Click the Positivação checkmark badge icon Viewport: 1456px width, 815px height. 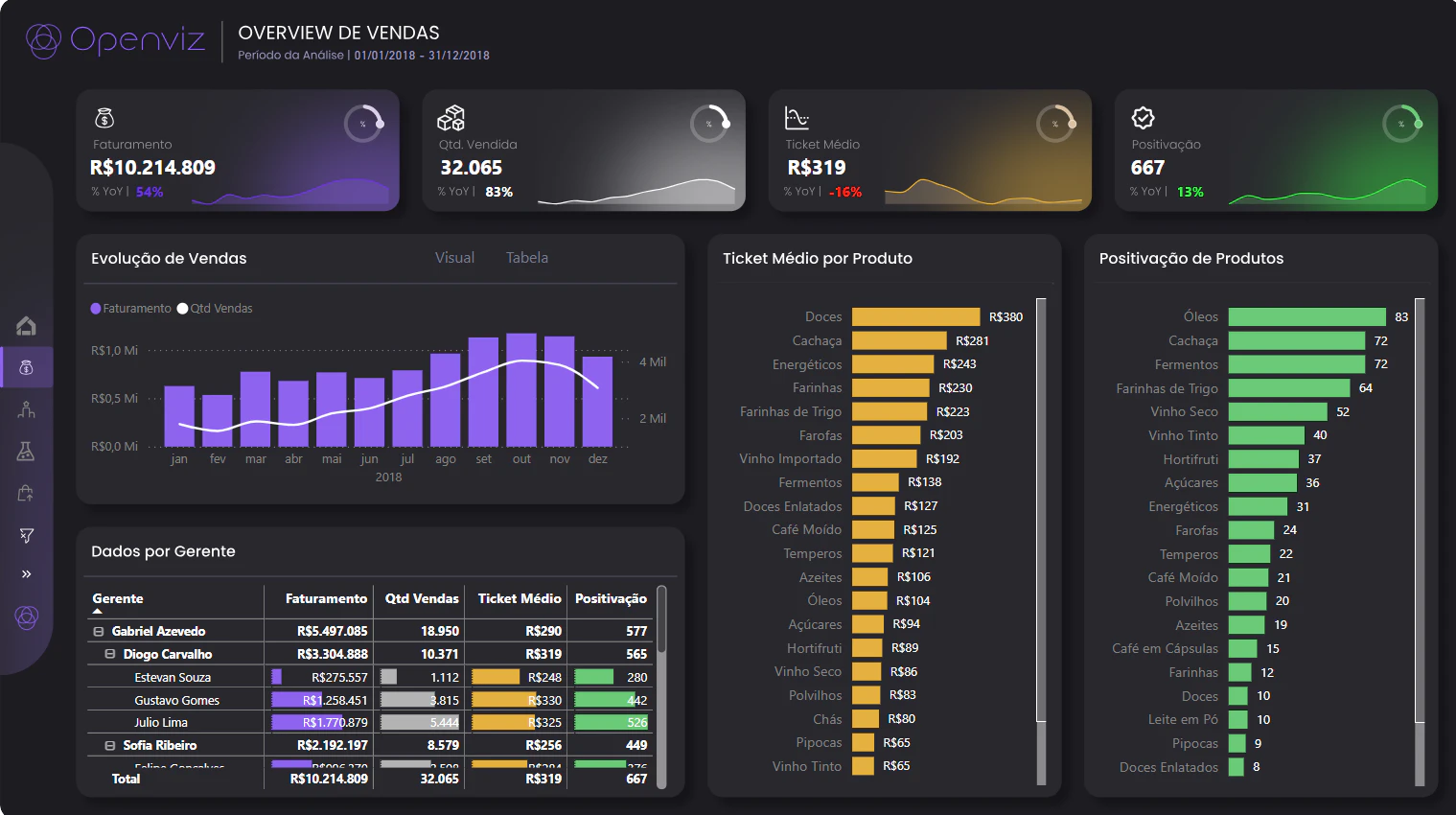click(x=1143, y=118)
